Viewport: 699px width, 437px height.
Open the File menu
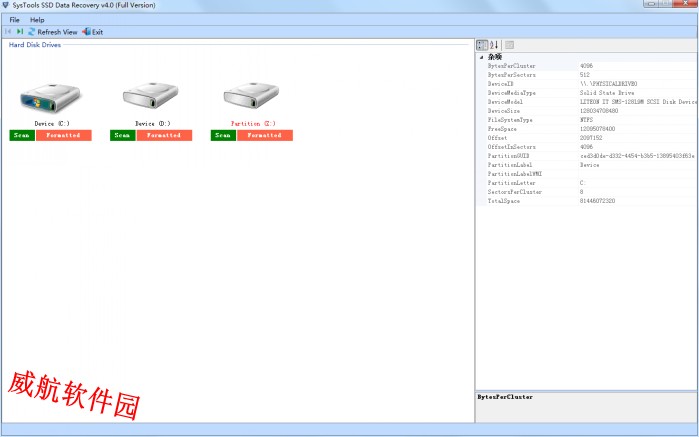pyautogui.click(x=14, y=20)
